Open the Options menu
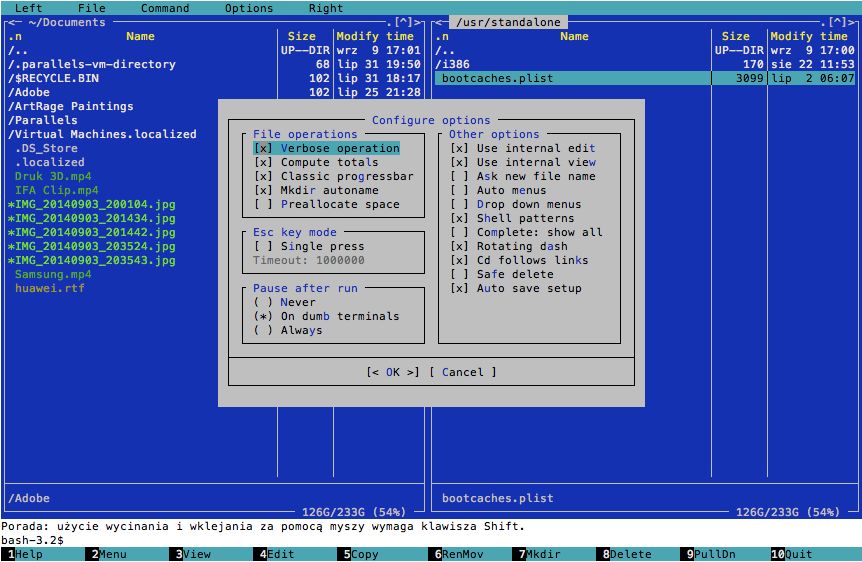The image size is (862, 562). (249, 8)
